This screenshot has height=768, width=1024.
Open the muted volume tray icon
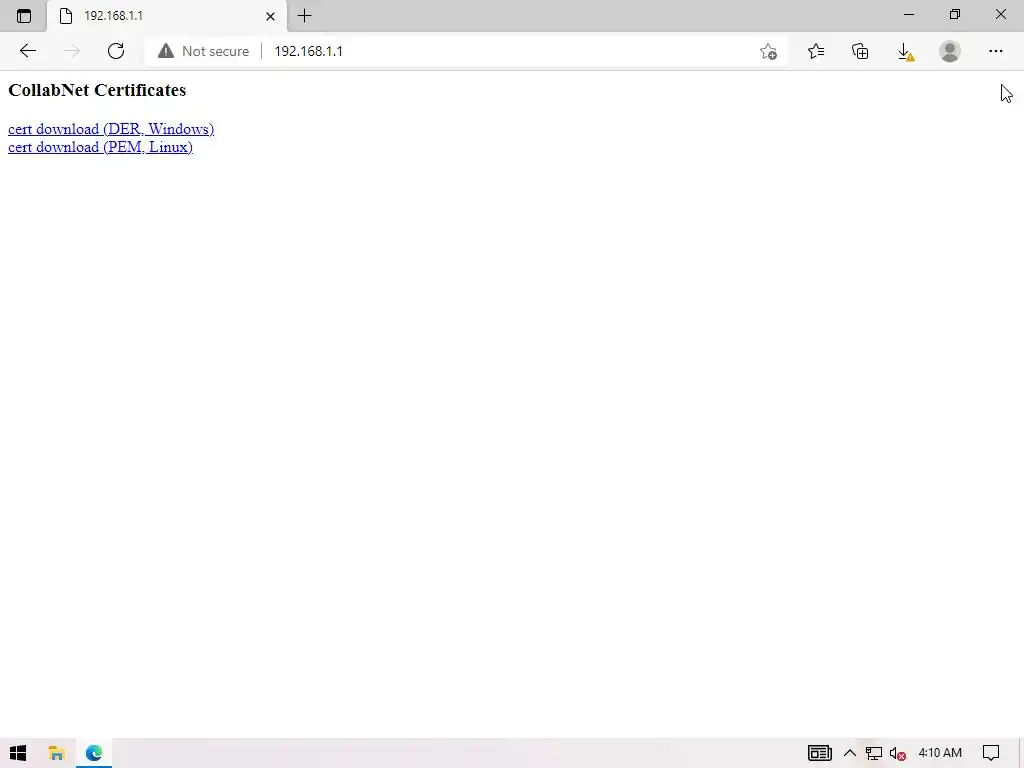click(x=897, y=753)
